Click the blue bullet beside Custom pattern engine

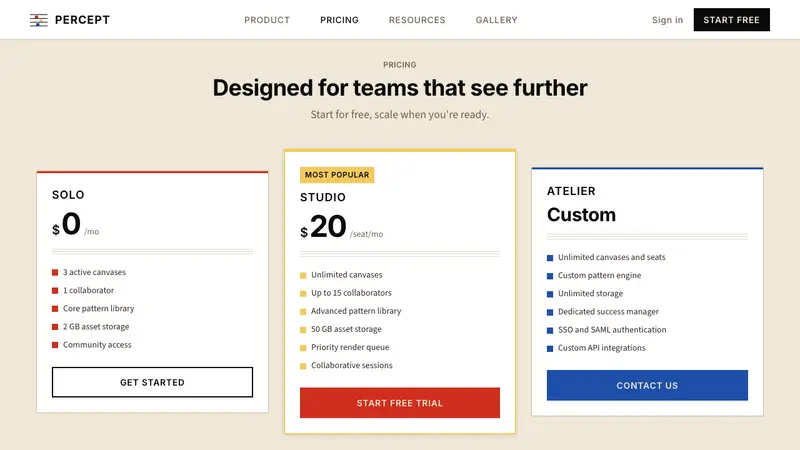[x=550, y=276]
